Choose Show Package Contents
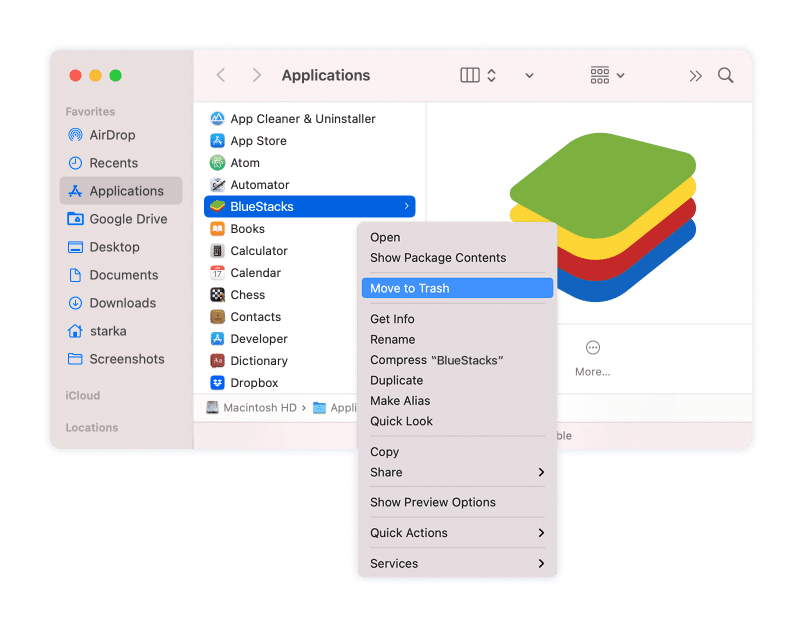This screenshot has width=802, height=628. tap(438, 258)
